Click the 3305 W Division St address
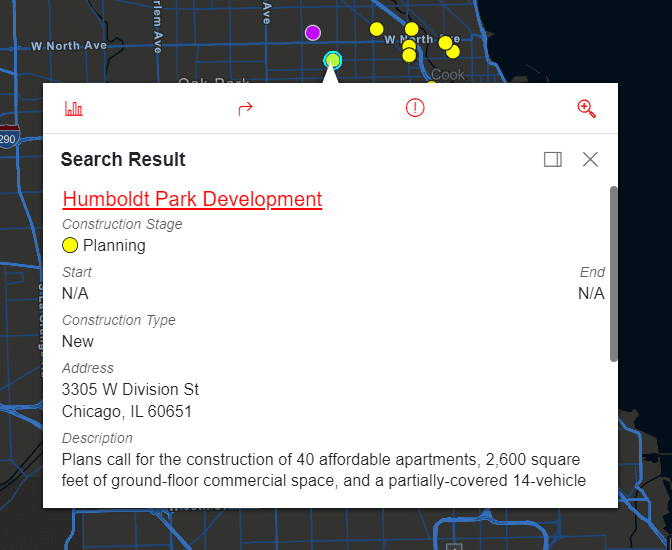The image size is (672, 550). pyautogui.click(x=130, y=389)
